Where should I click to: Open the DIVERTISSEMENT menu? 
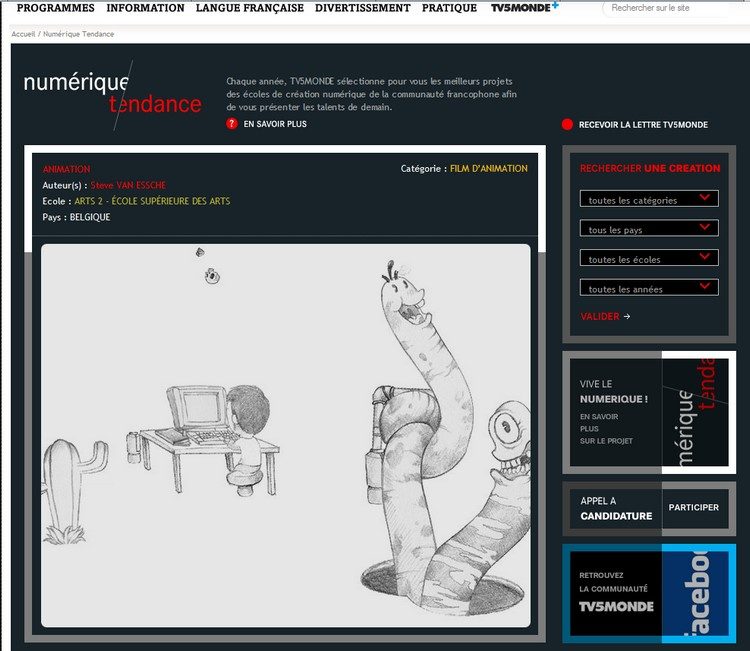[362, 8]
